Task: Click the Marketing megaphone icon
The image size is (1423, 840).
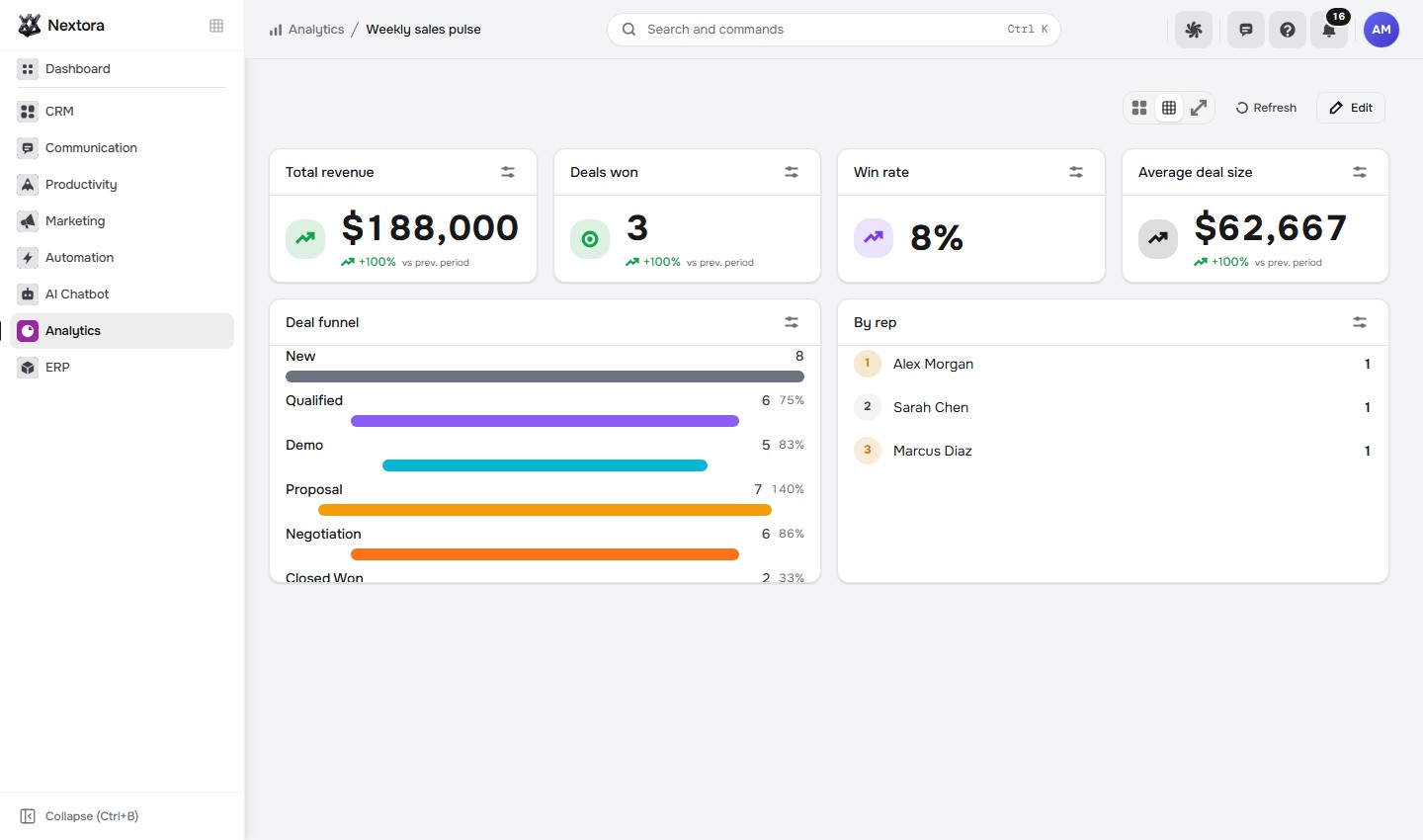Action: click(28, 221)
